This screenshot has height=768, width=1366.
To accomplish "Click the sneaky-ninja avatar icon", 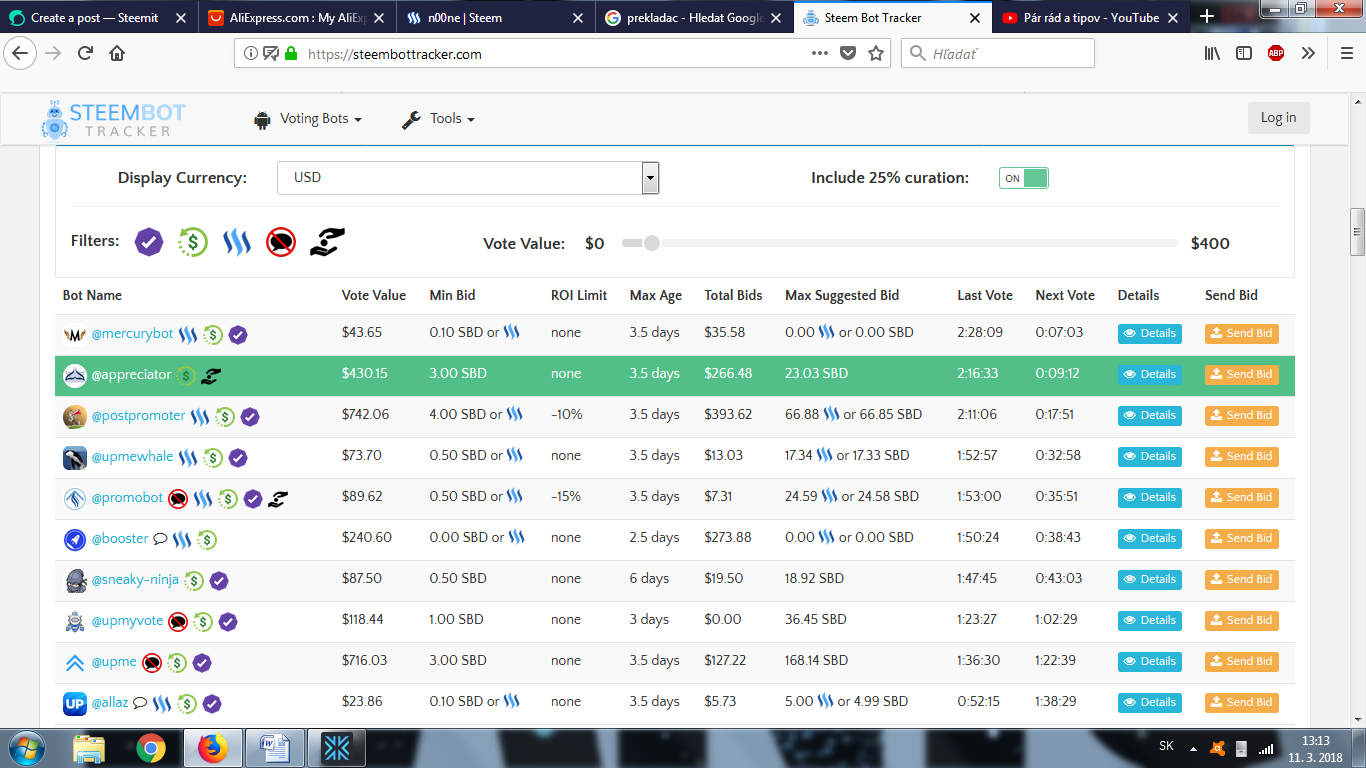I will (x=74, y=580).
